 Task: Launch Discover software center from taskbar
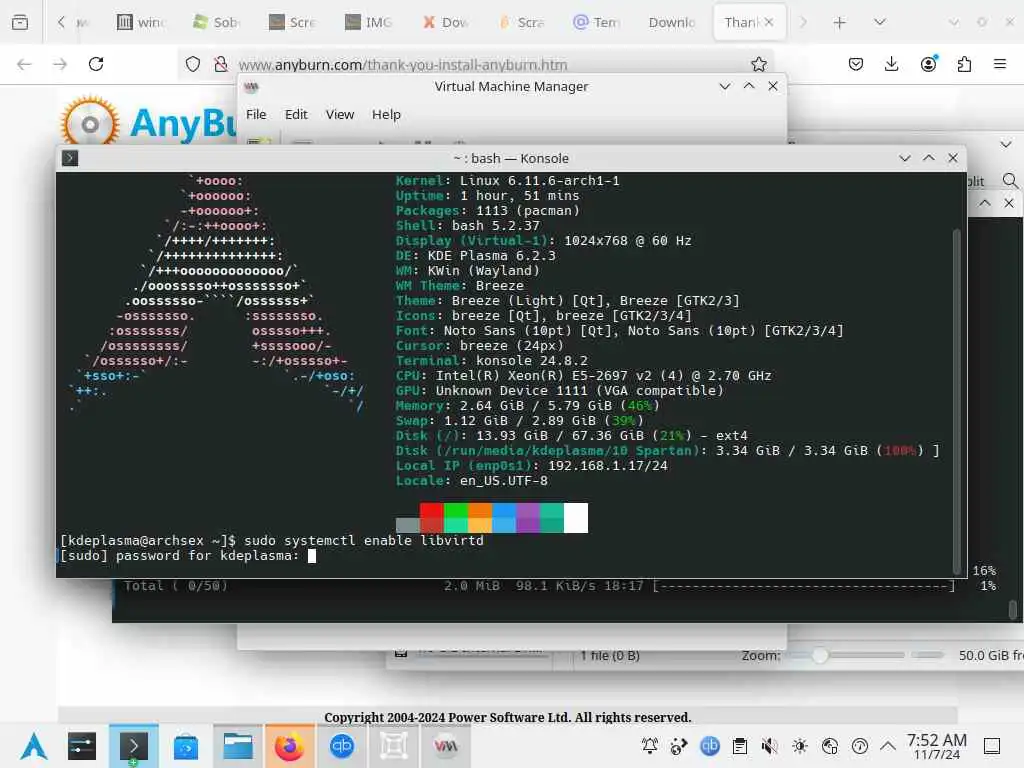[186, 746]
